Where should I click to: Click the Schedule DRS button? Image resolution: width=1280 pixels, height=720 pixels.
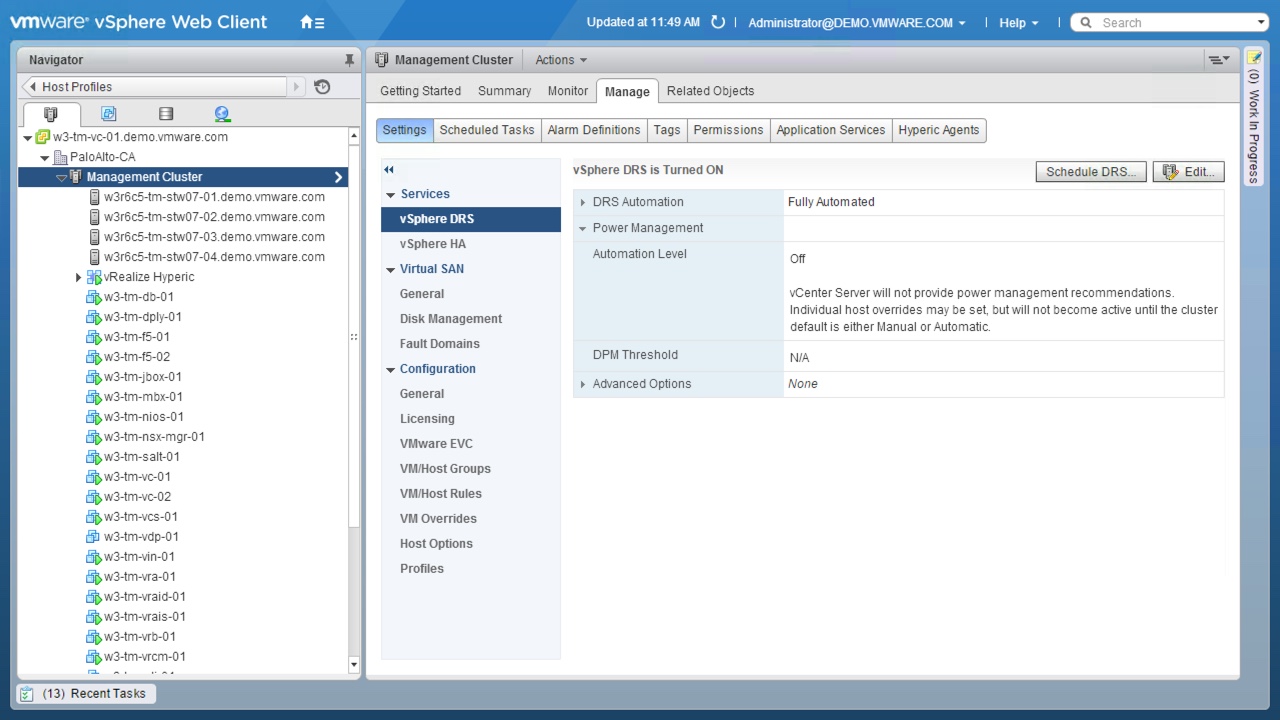pos(1090,172)
